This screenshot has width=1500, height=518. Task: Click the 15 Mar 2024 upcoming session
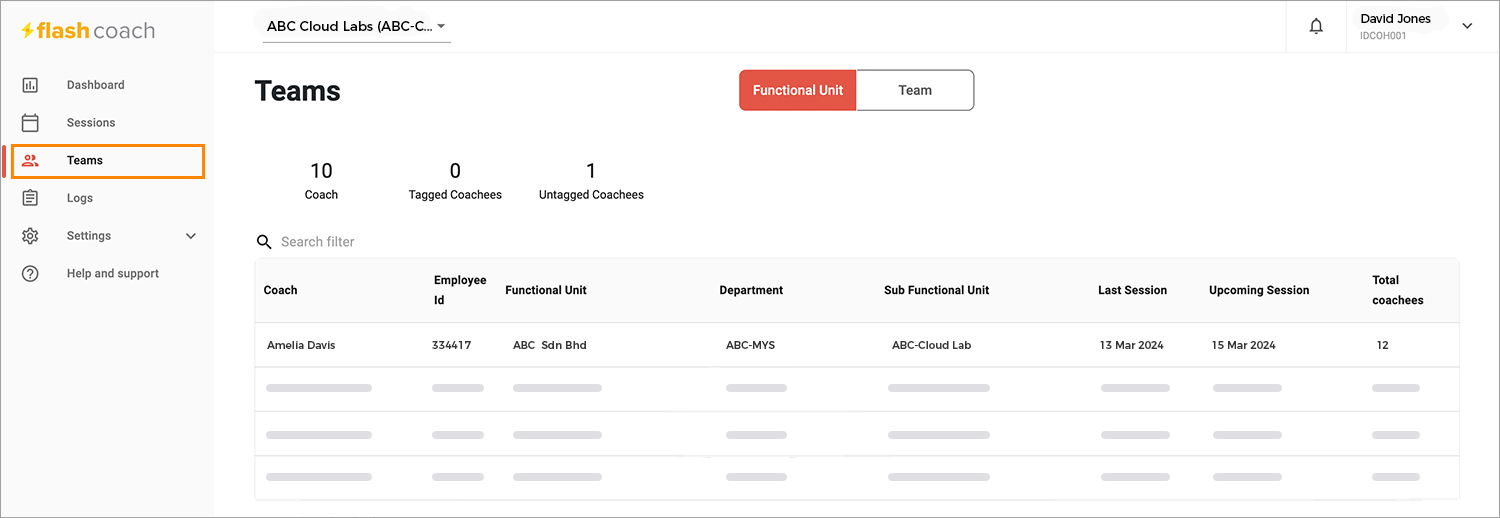(x=1244, y=345)
